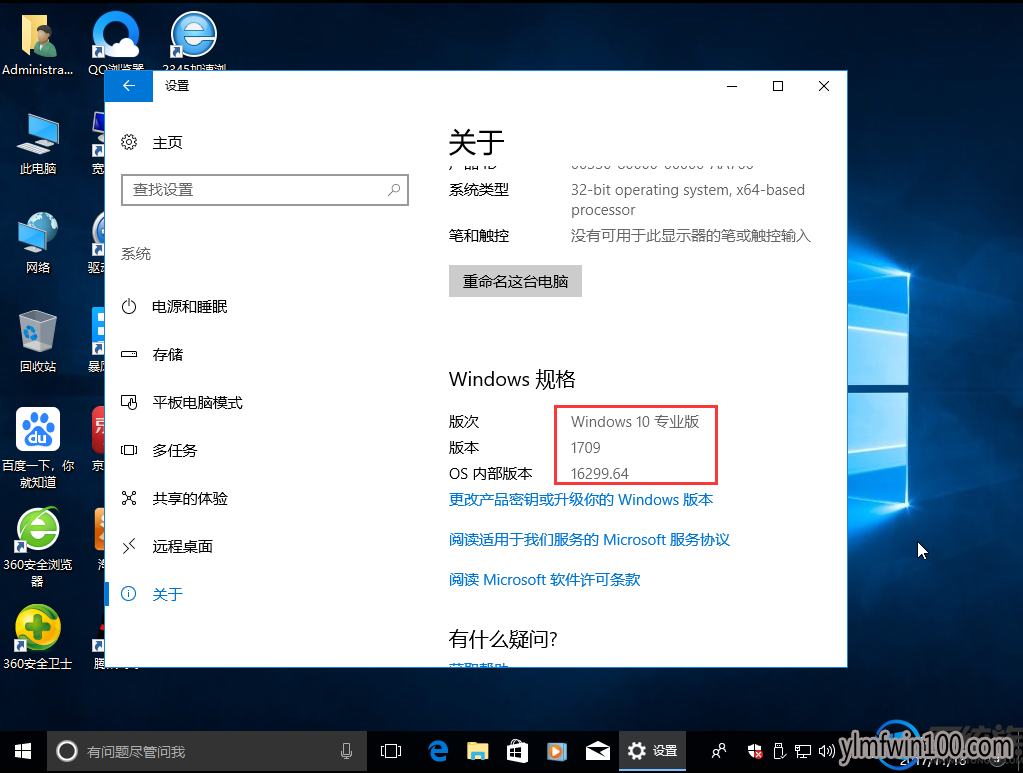This screenshot has height=773, width=1023.
Task: Click the Windows 10 专业版 edition value
Action: coord(635,421)
